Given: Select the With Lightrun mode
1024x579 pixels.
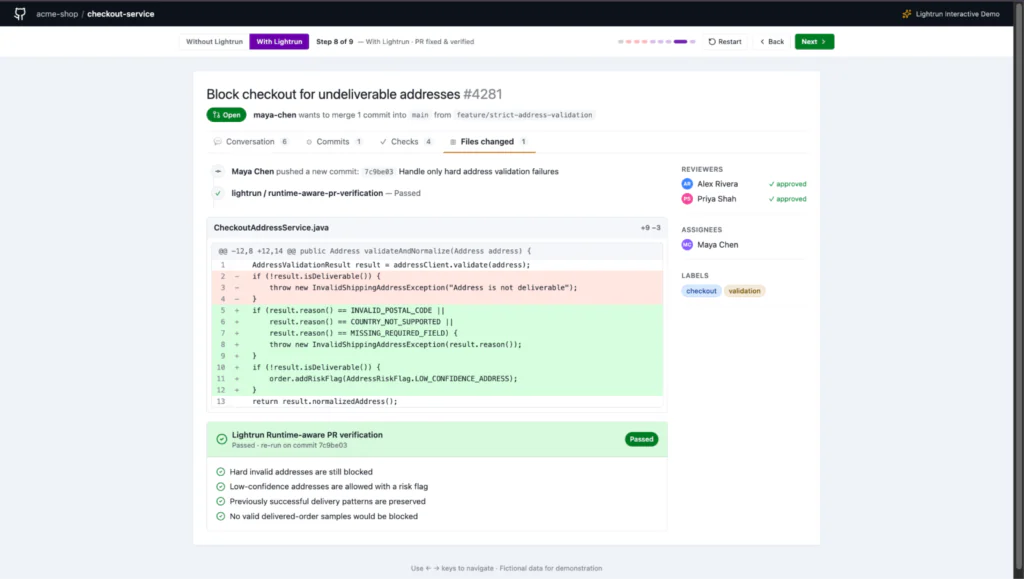Looking at the screenshot, I should [x=279, y=42].
